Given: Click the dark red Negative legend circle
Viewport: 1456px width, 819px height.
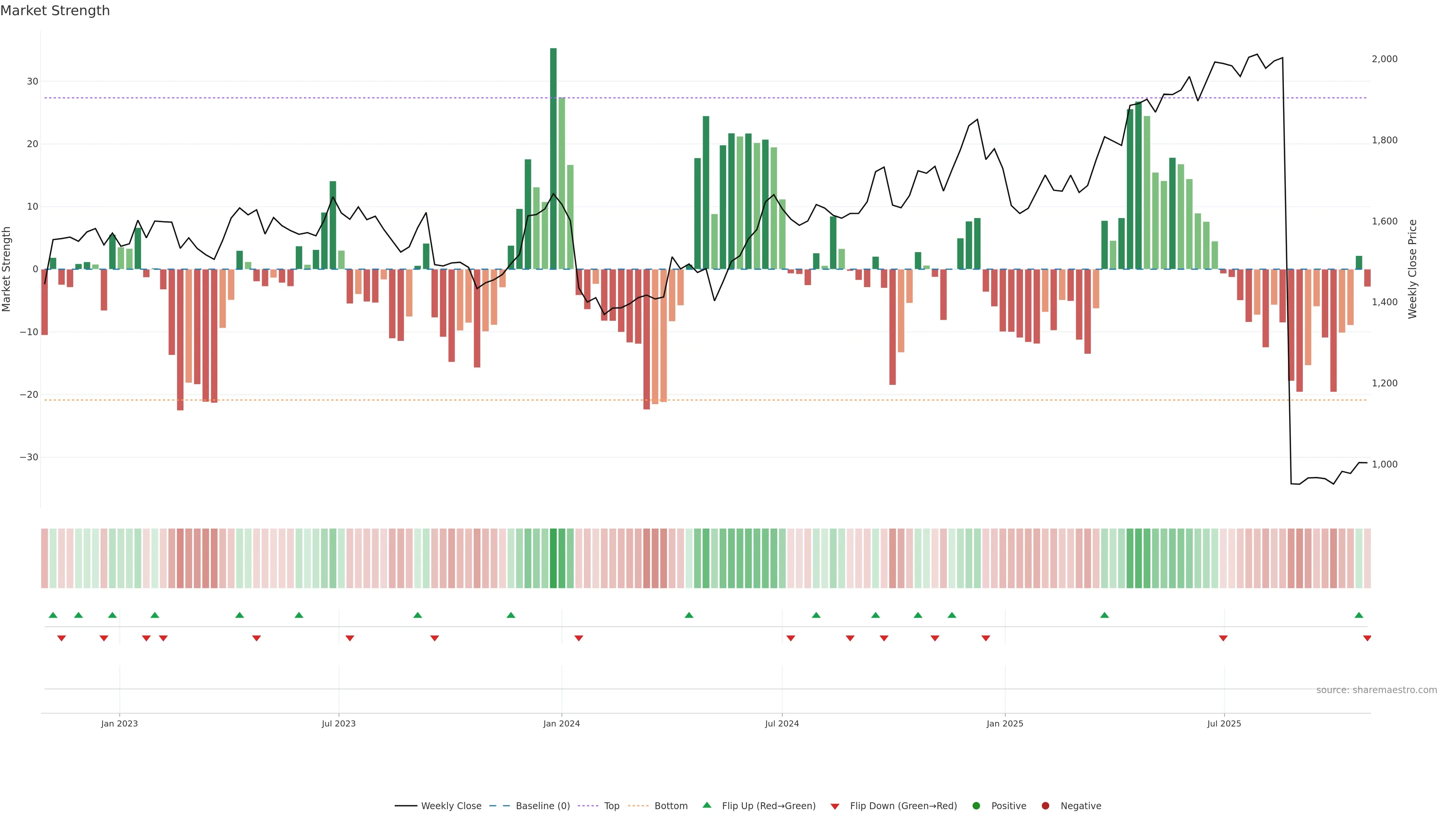Looking at the screenshot, I should [x=1045, y=806].
